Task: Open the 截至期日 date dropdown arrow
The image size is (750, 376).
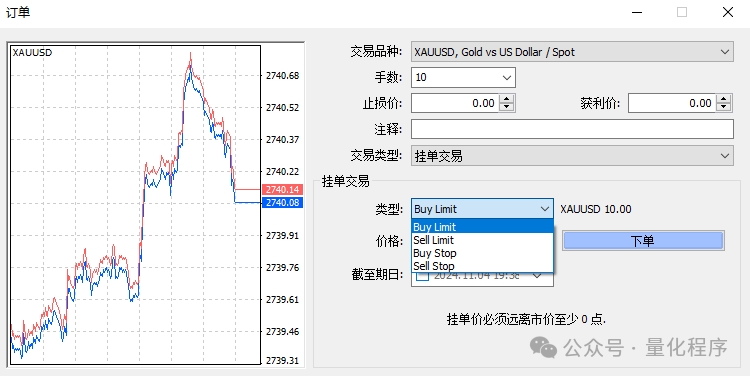Action: (538, 276)
